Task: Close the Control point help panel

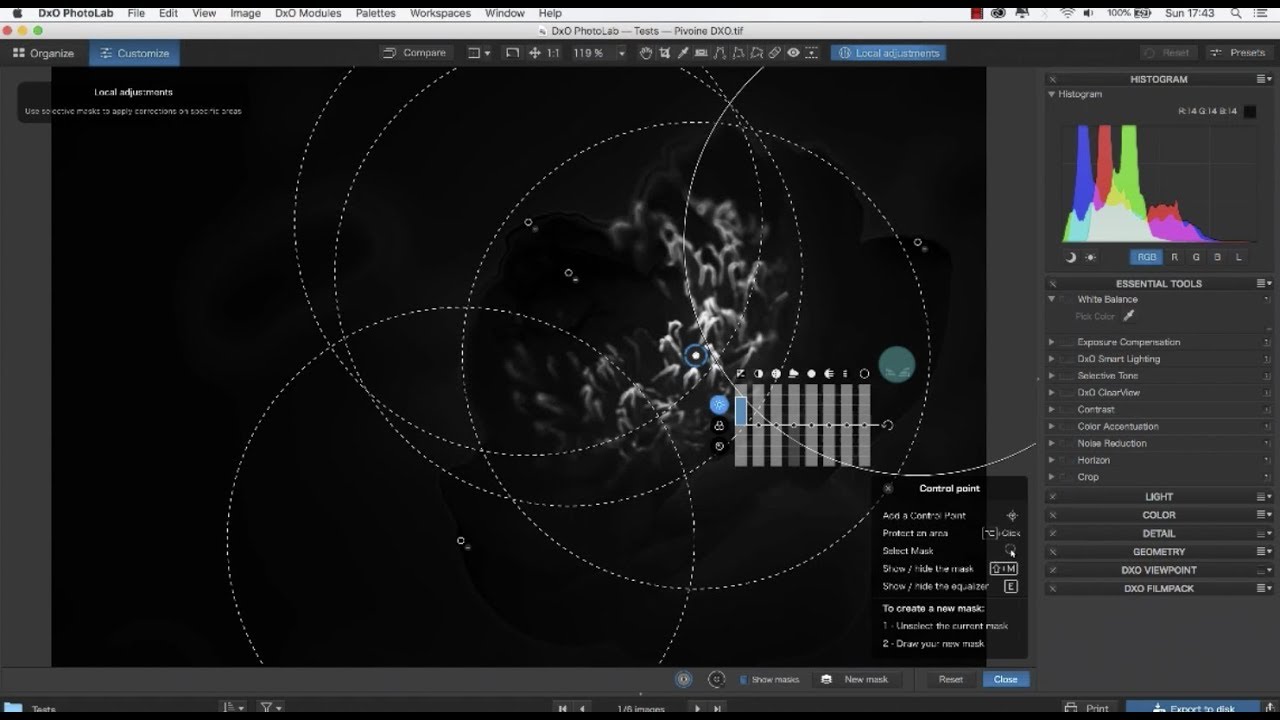Action: pyautogui.click(x=887, y=489)
